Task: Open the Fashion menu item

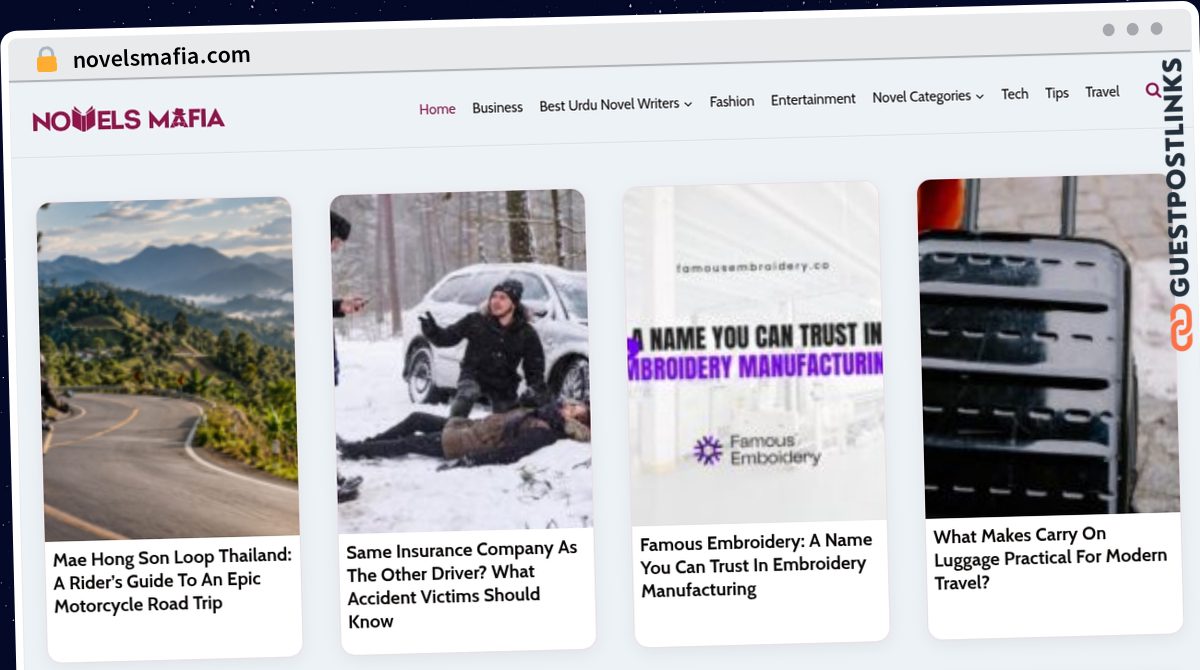Action: (x=732, y=101)
